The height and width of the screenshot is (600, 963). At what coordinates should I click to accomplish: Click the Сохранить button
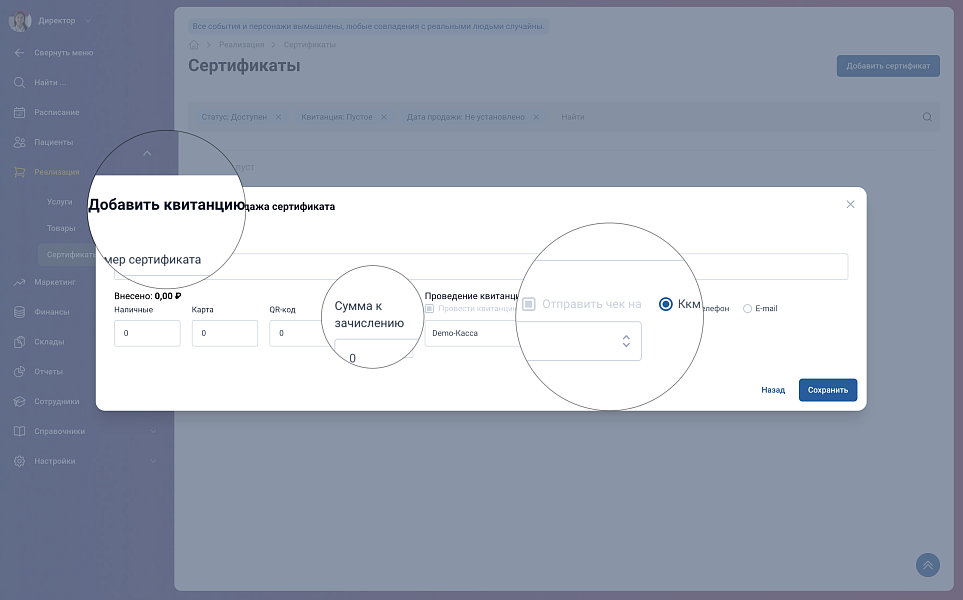[827, 390]
